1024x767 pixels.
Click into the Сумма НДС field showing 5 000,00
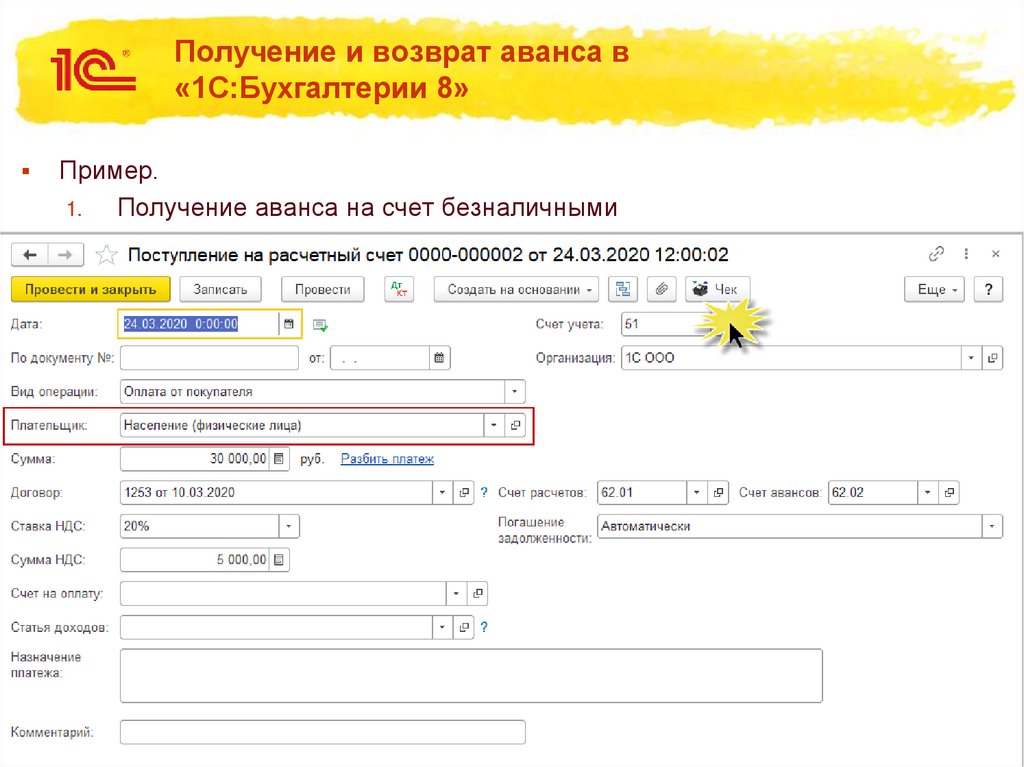[195, 560]
